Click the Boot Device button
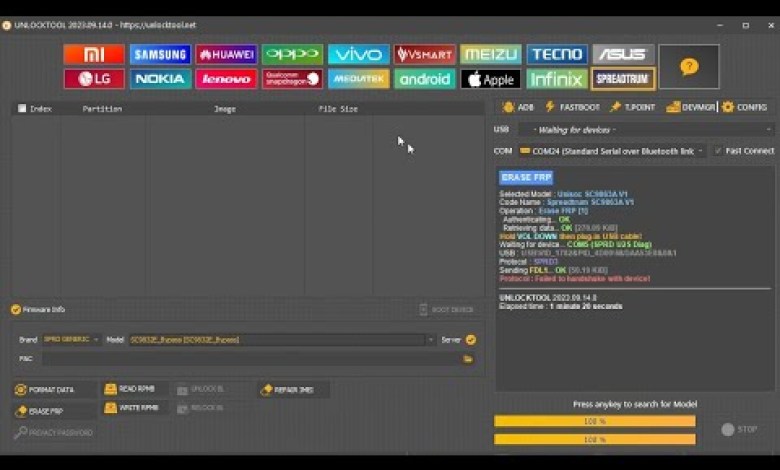The width and height of the screenshot is (780, 470). point(446,309)
